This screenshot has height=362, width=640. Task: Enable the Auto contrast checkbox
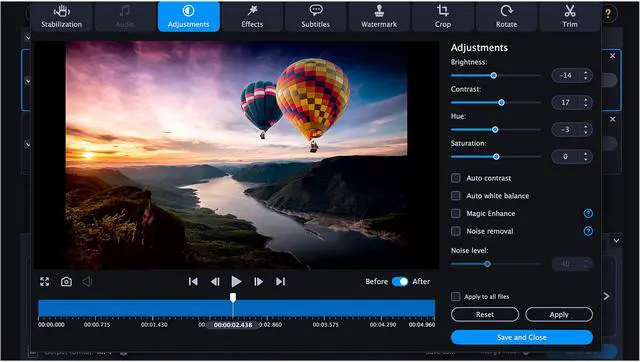[456, 178]
